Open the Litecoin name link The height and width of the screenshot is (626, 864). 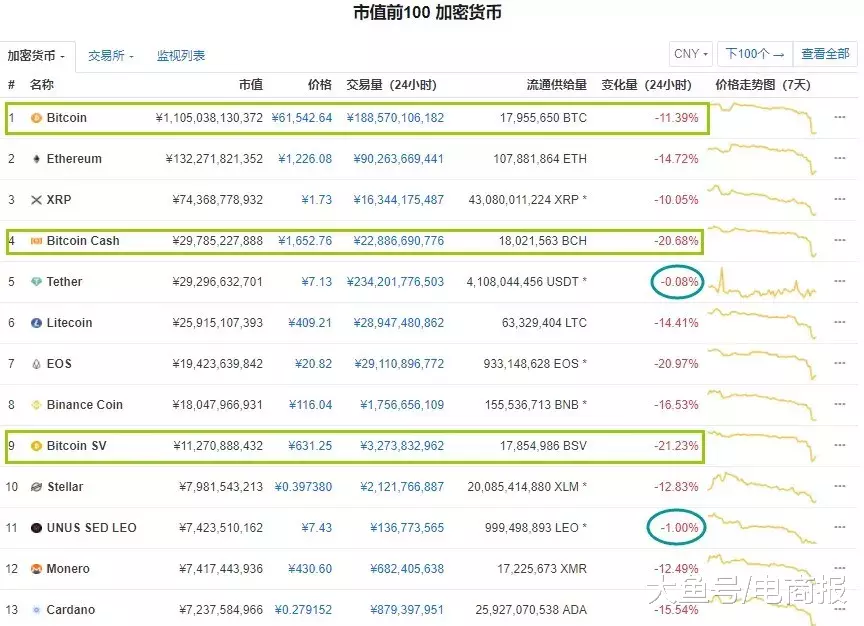[69, 323]
